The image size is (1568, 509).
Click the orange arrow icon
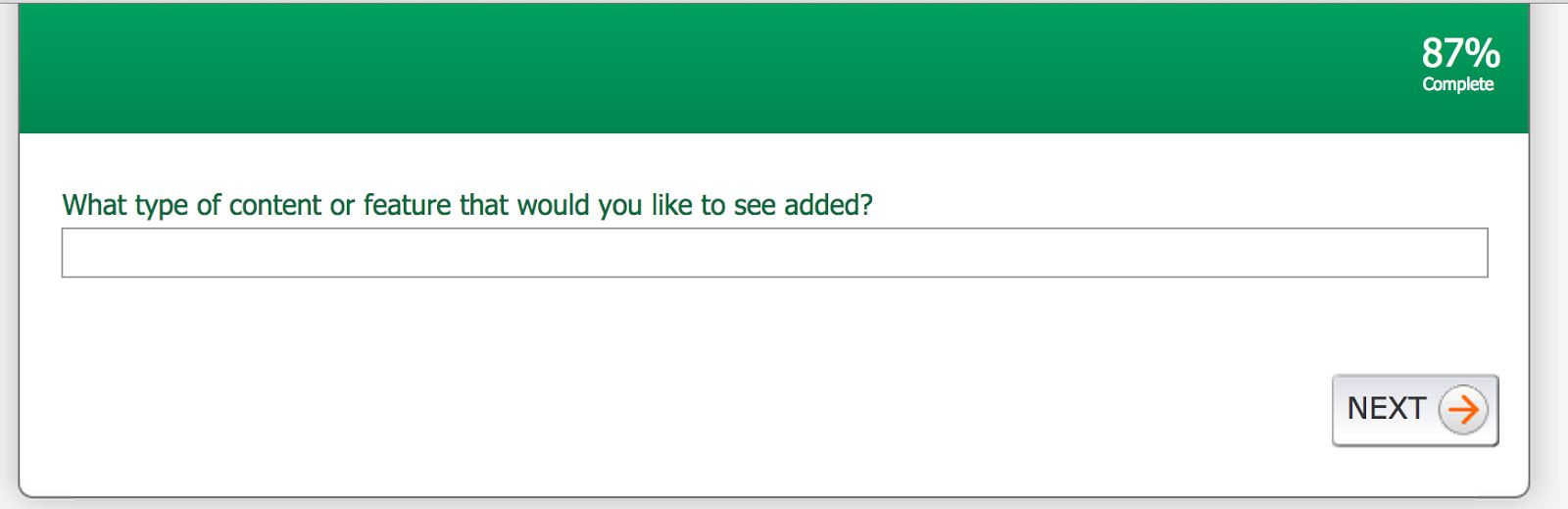pyautogui.click(x=1463, y=410)
